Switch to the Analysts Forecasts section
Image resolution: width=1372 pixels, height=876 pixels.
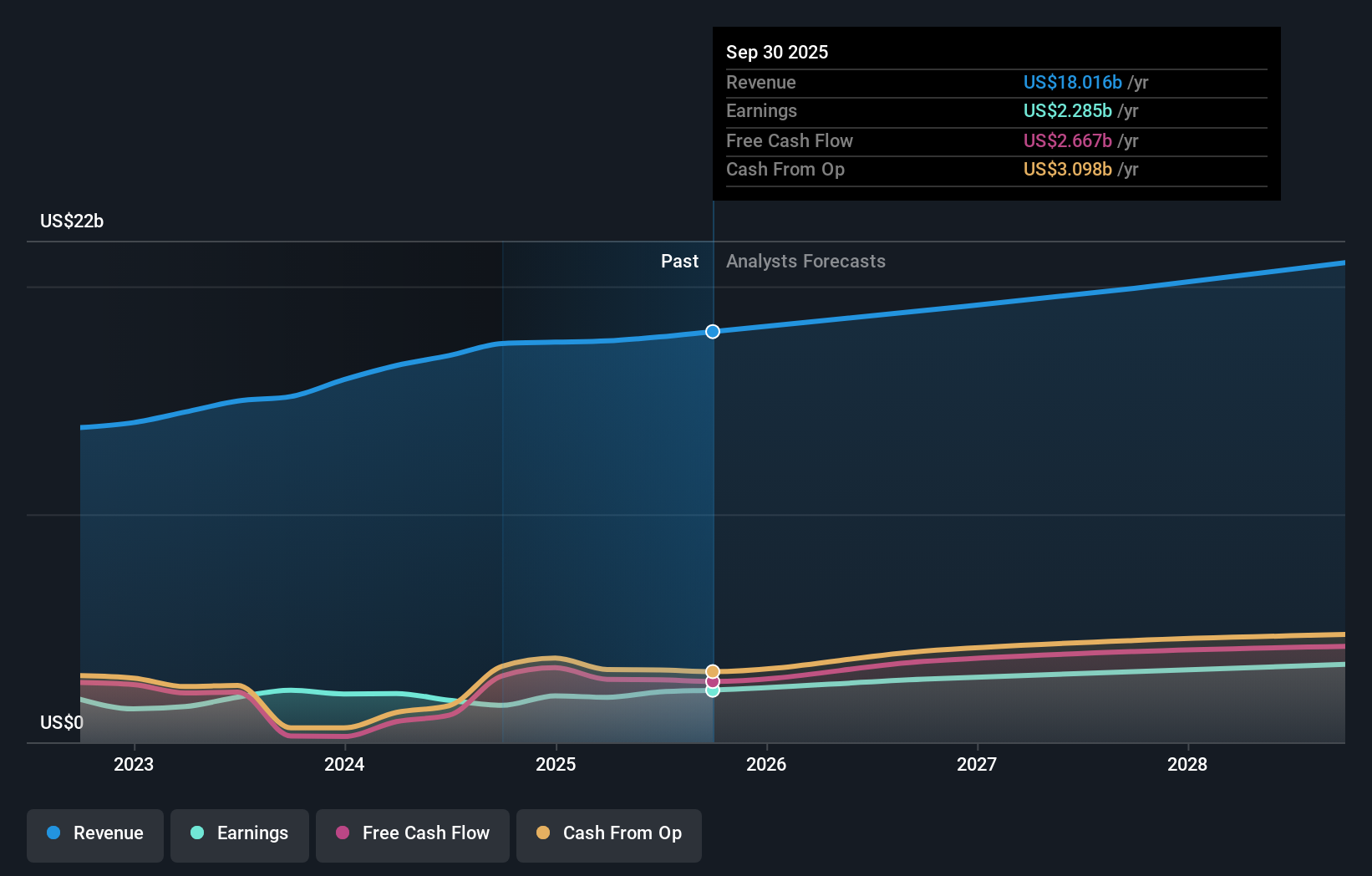(805, 261)
